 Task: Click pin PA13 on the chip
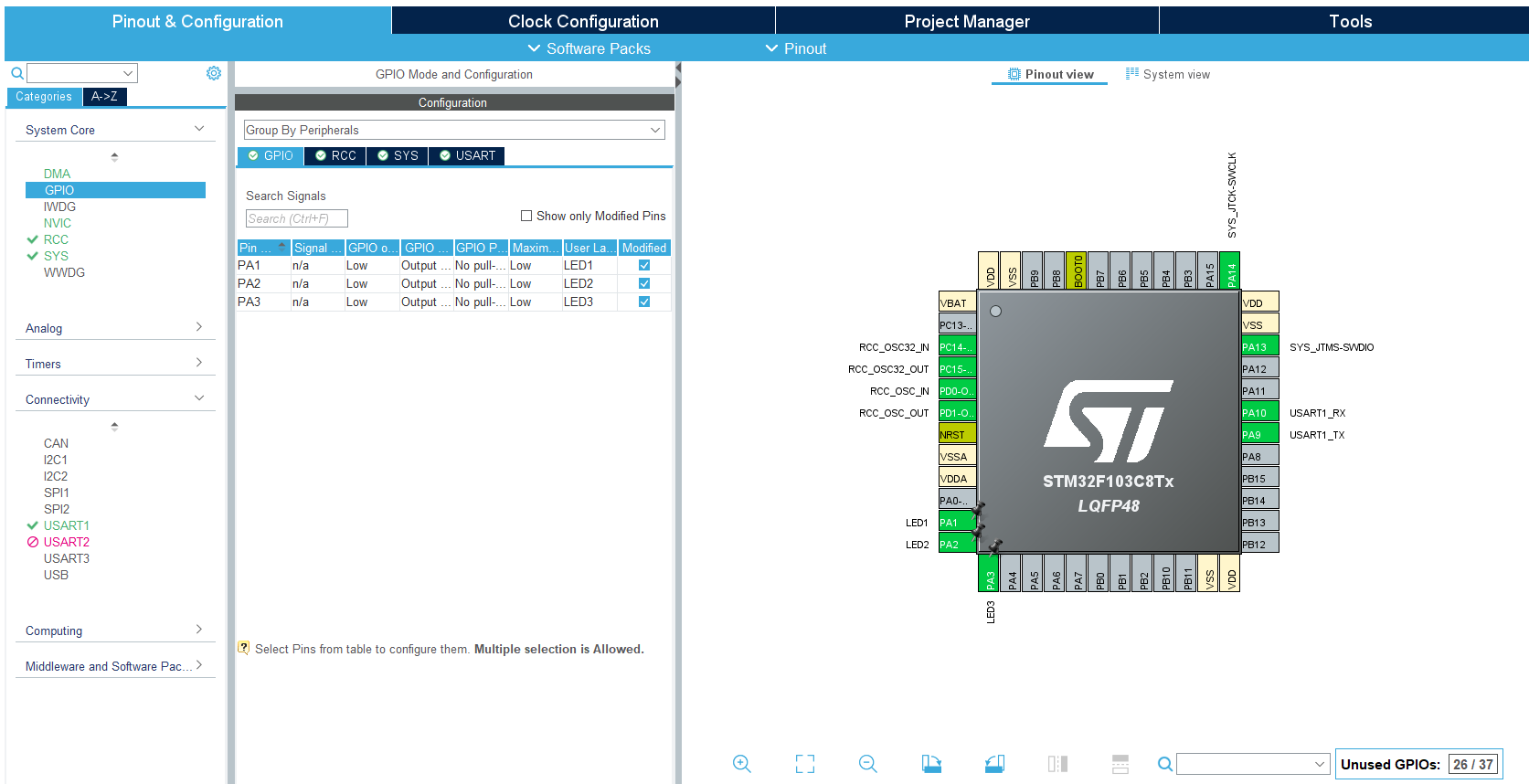(x=1259, y=347)
